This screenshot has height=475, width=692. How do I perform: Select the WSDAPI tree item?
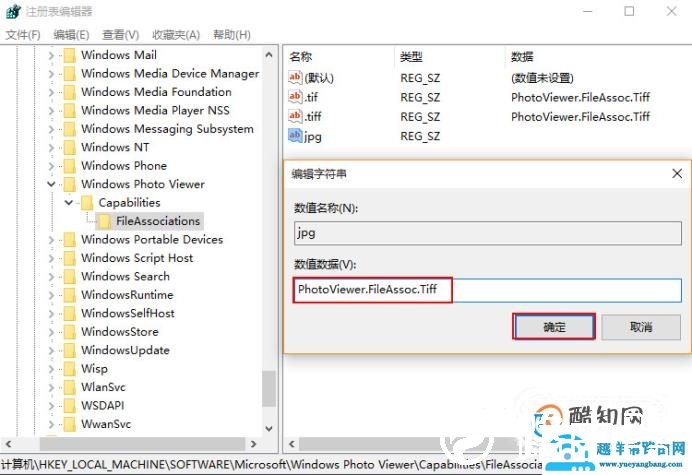103,406
